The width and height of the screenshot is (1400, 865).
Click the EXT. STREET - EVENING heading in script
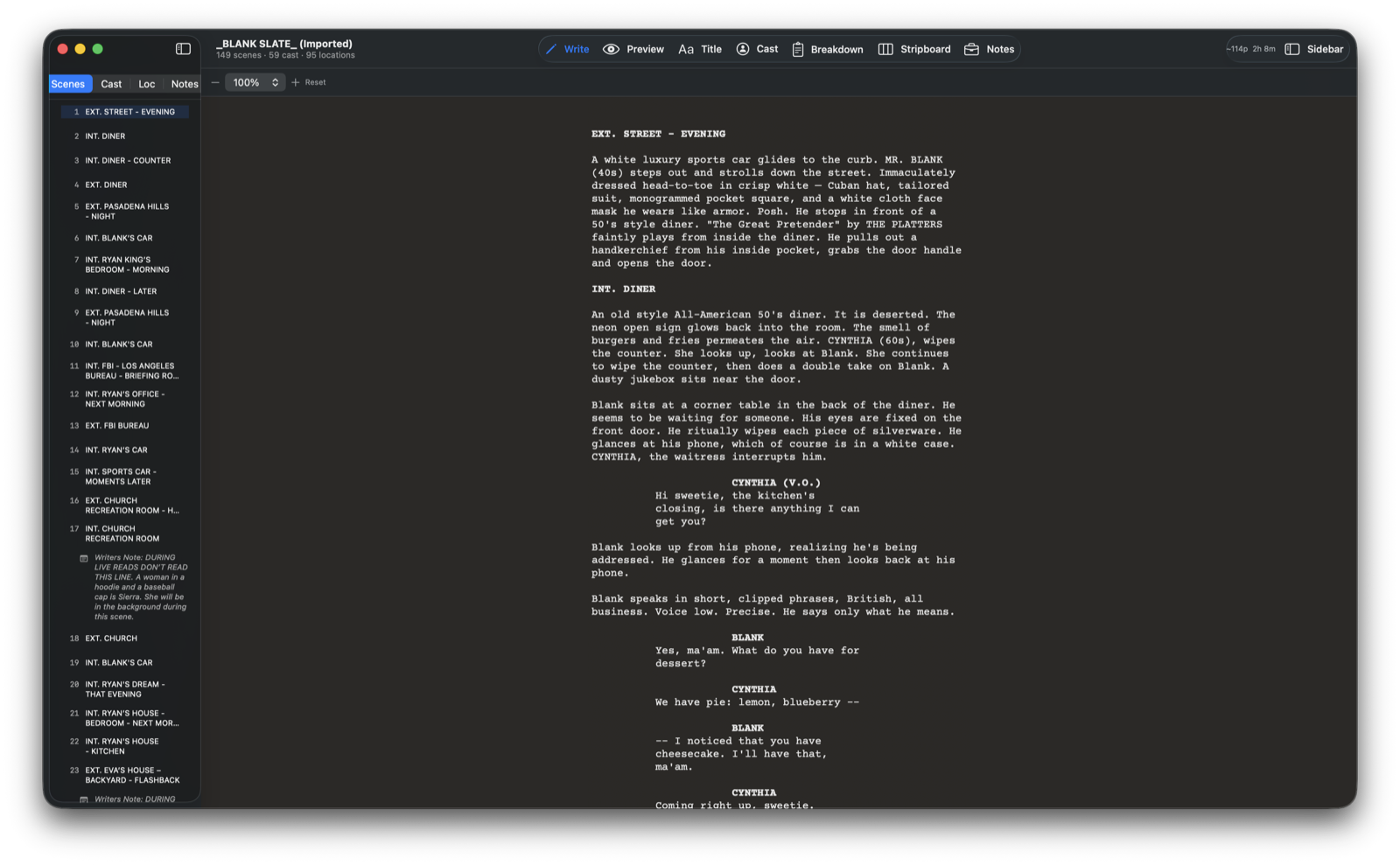click(658, 134)
